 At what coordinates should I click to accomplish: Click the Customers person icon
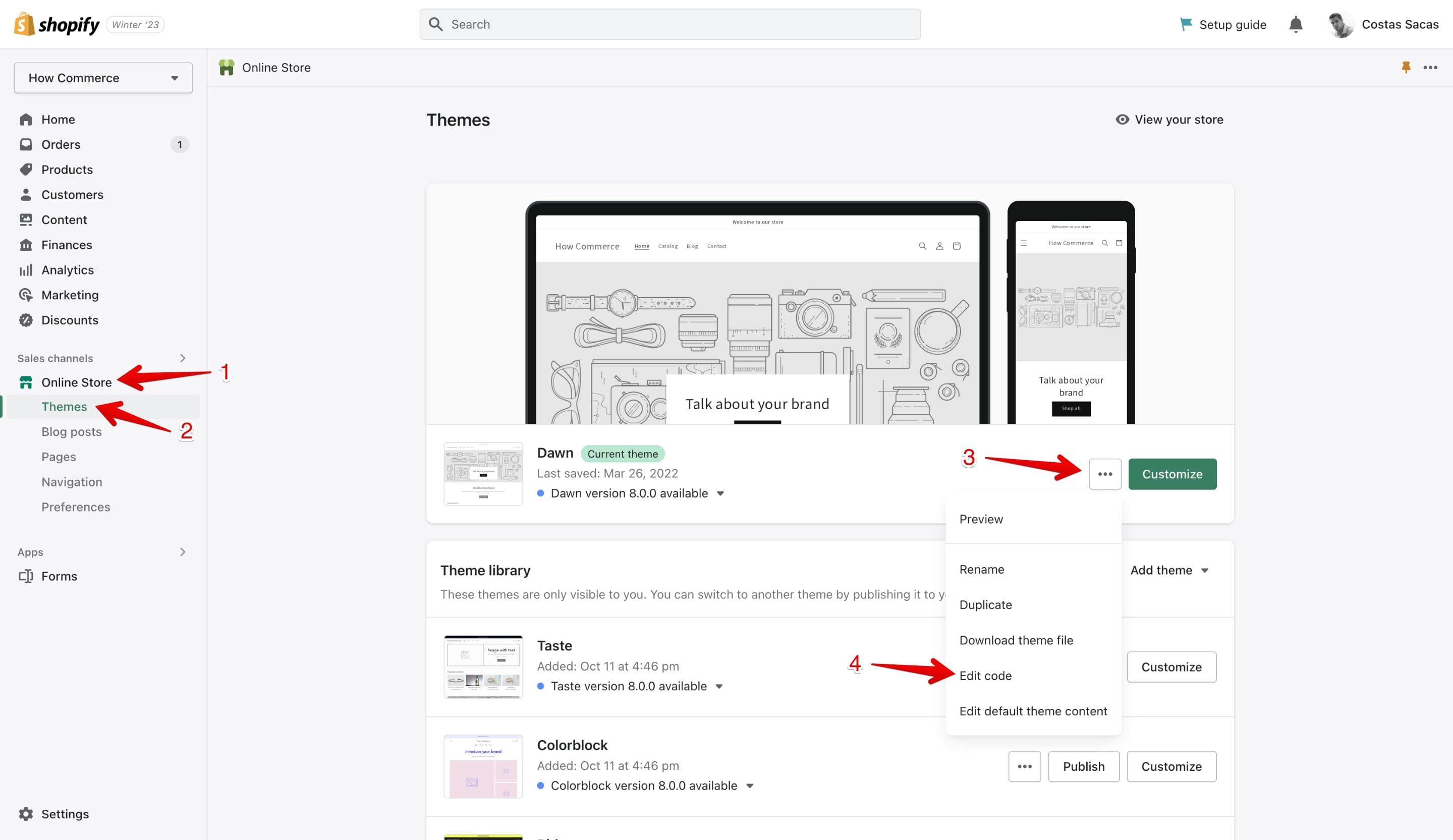click(x=26, y=194)
